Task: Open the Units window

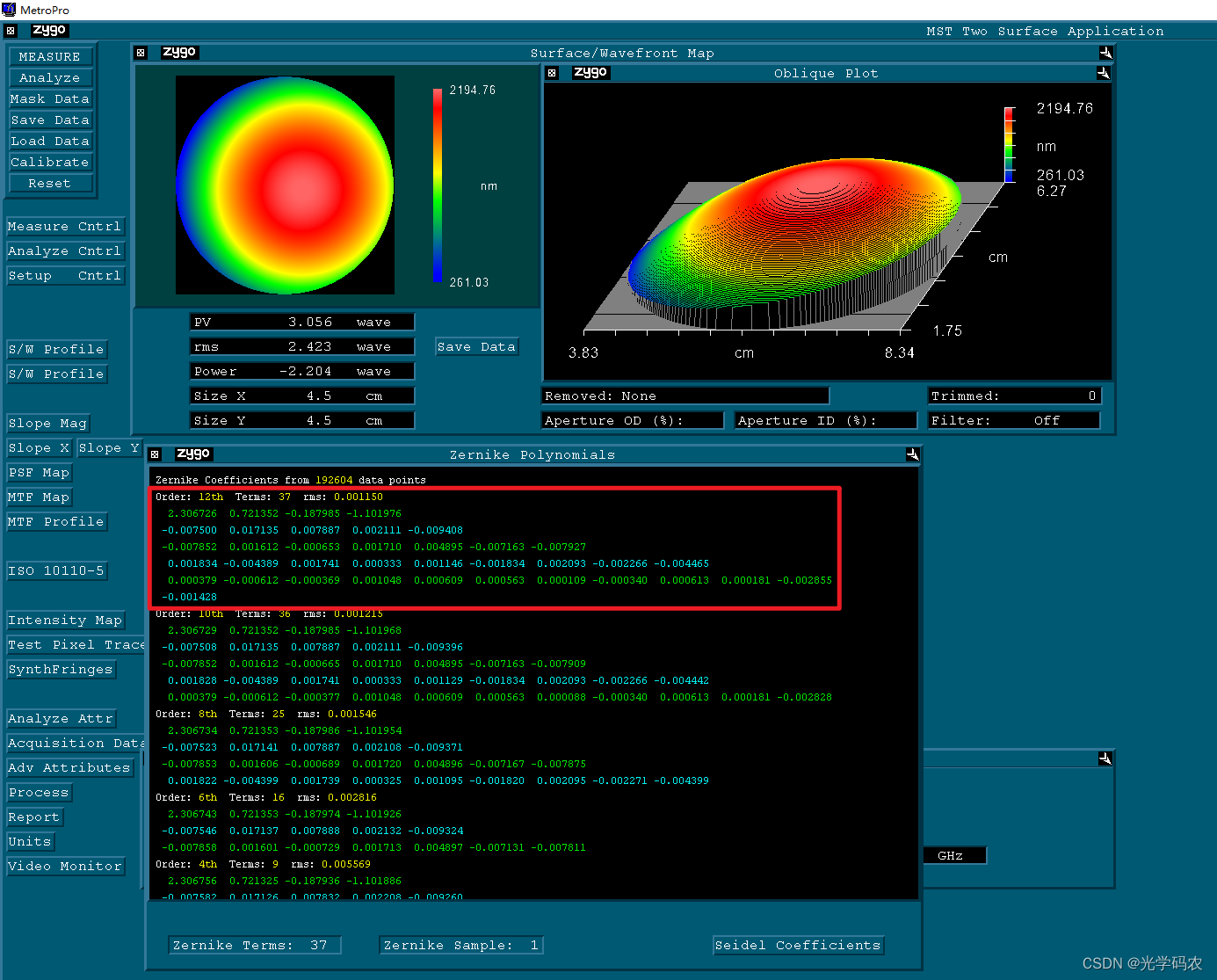Action: point(30,842)
